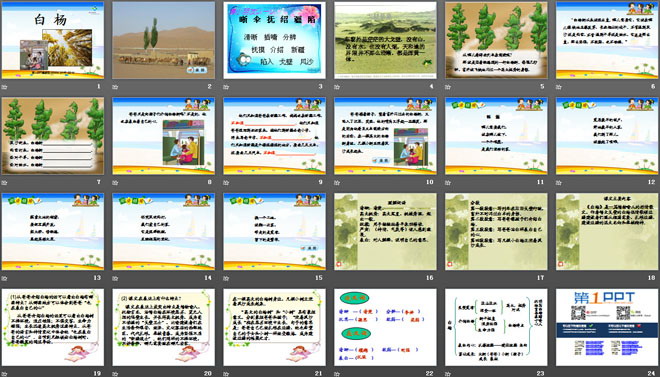Click the star icon beneath slide 9
660x377 pixels.
[226, 183]
